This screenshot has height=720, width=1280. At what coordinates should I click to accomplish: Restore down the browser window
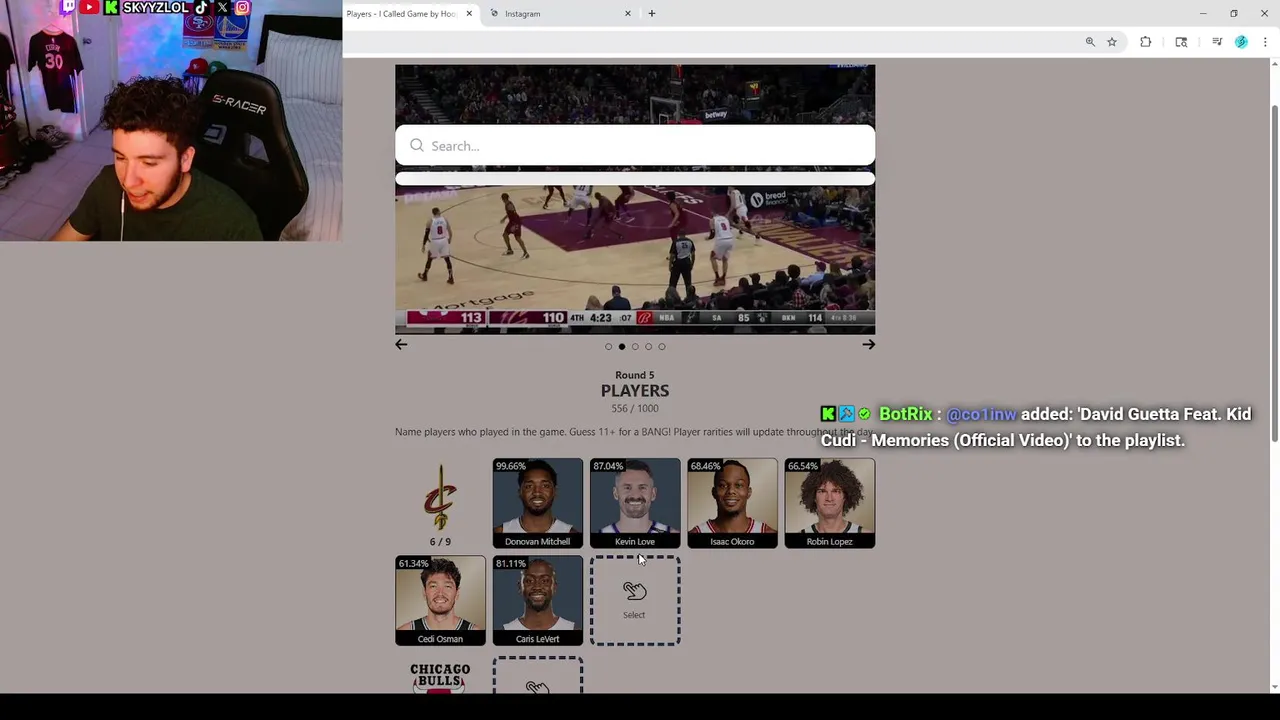pyautogui.click(x=1234, y=14)
